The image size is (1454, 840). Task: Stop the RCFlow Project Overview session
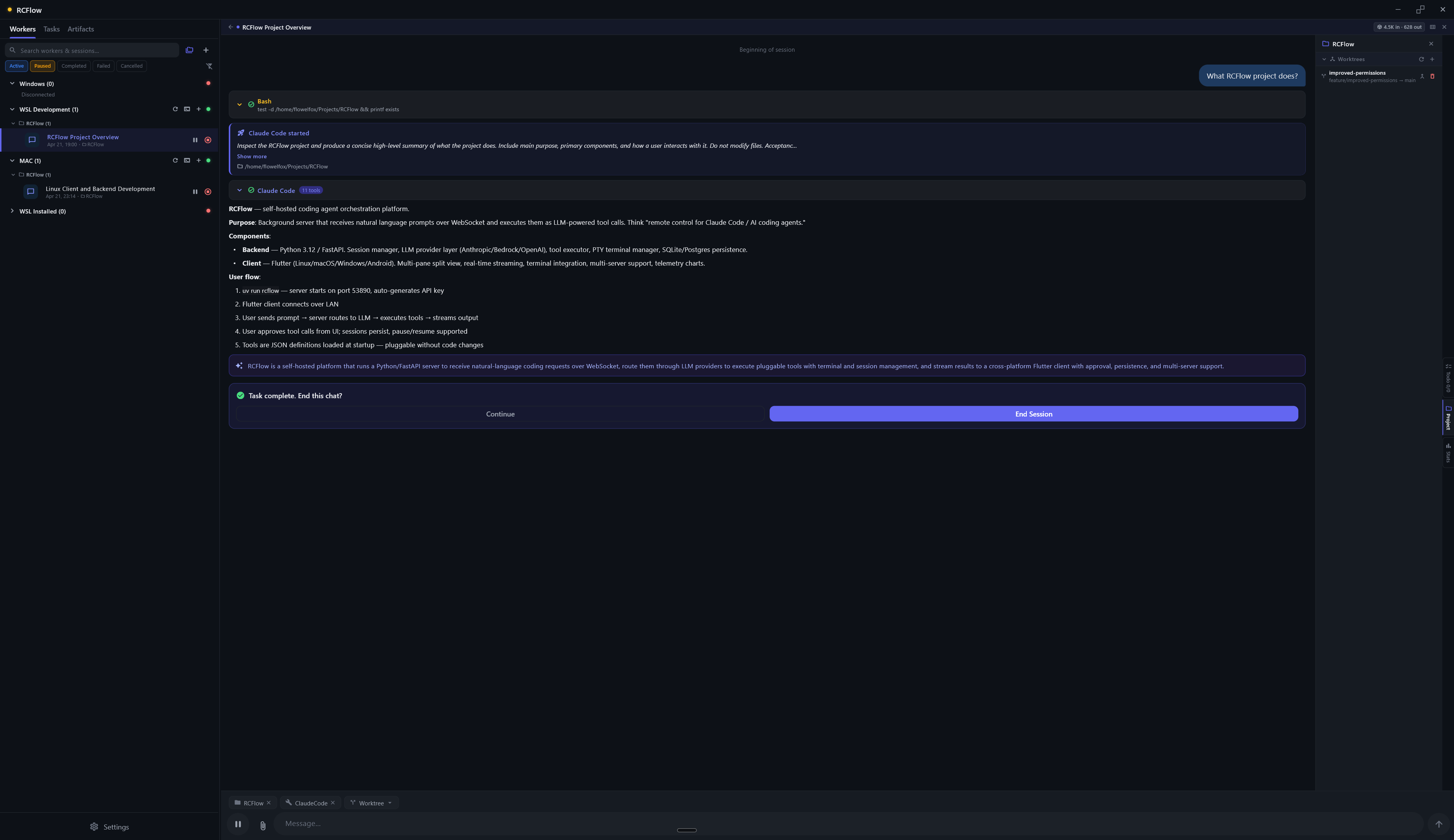coord(208,140)
